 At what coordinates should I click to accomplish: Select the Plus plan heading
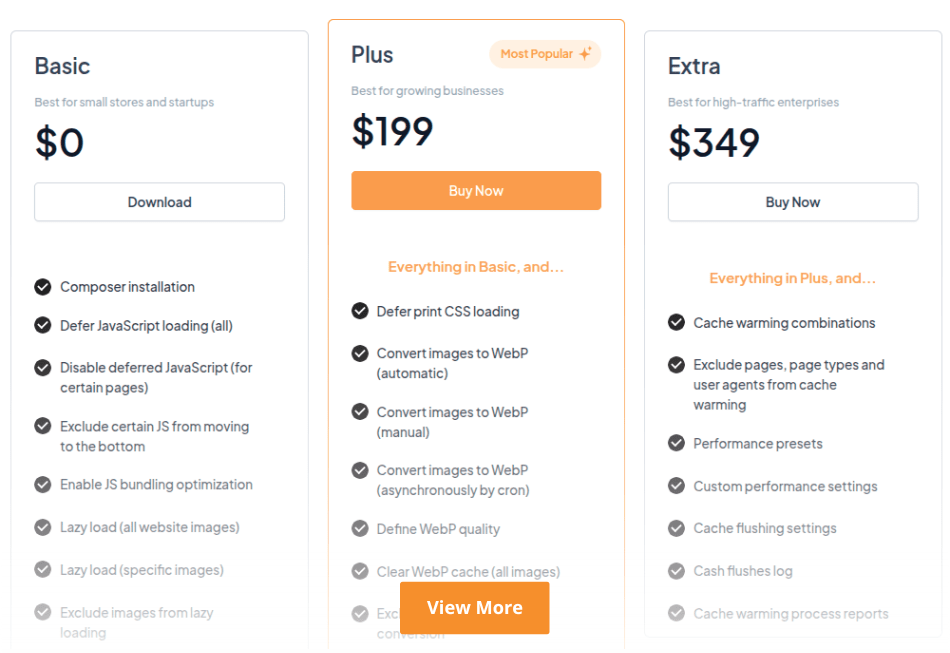pyautogui.click(x=372, y=55)
